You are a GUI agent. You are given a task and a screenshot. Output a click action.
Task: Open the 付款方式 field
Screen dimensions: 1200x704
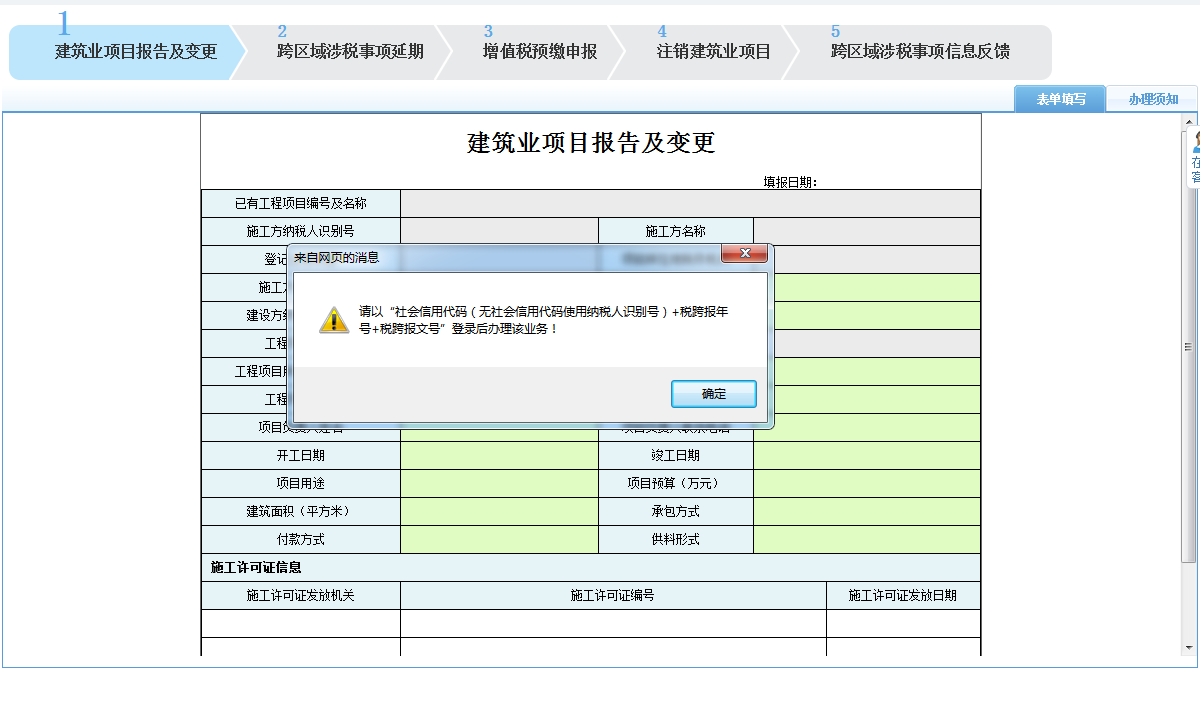coord(499,540)
